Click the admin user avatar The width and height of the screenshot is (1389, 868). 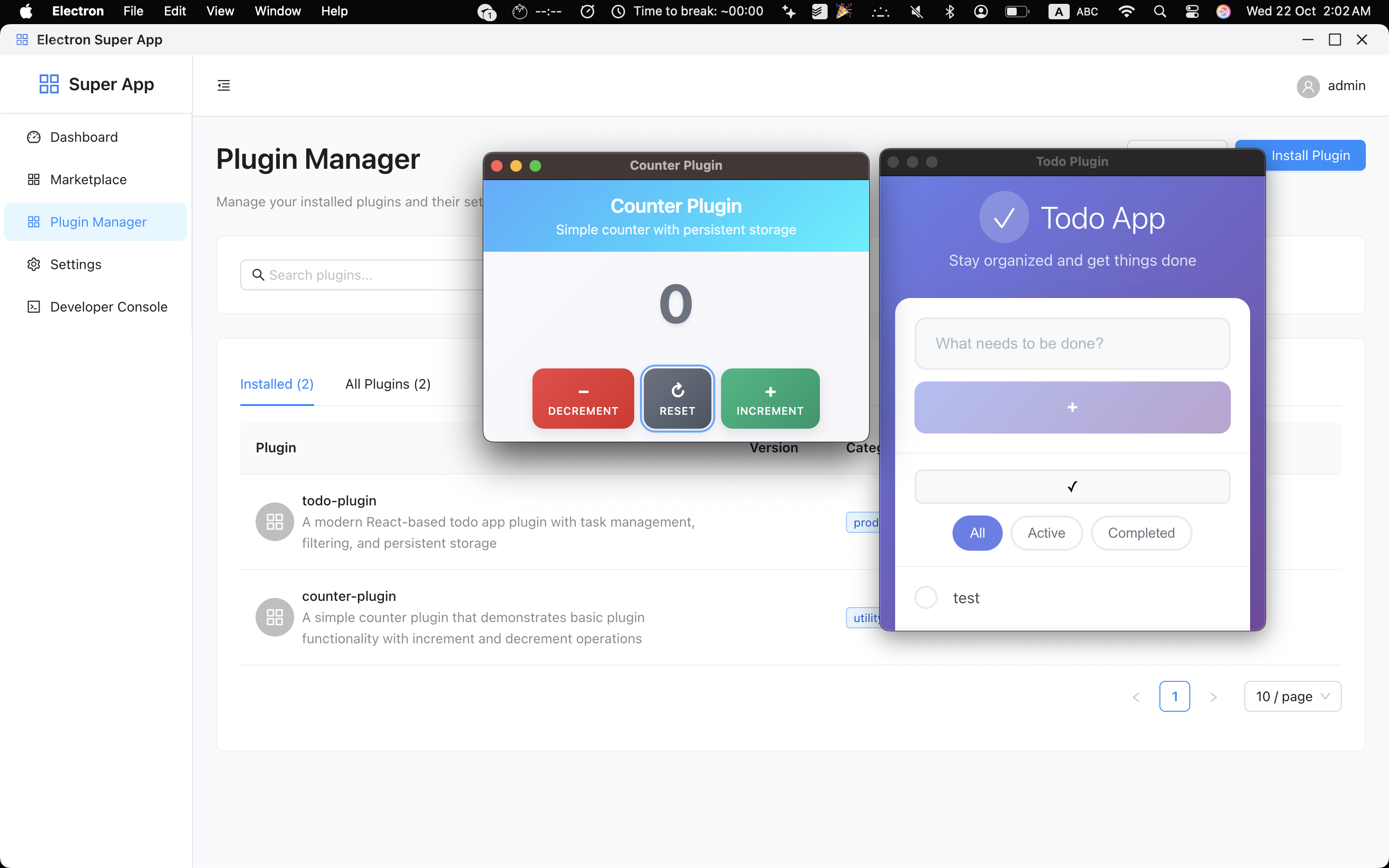(x=1308, y=86)
